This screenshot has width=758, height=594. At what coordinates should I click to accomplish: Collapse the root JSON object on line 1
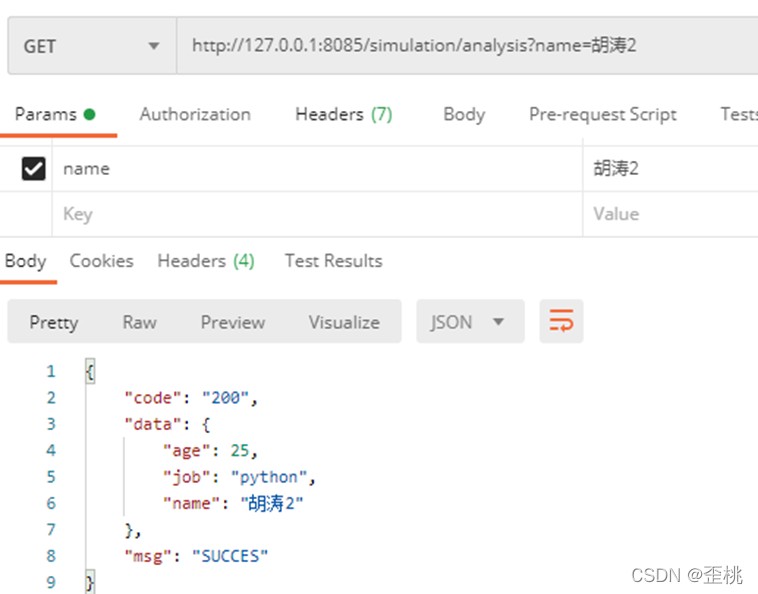tap(90, 371)
